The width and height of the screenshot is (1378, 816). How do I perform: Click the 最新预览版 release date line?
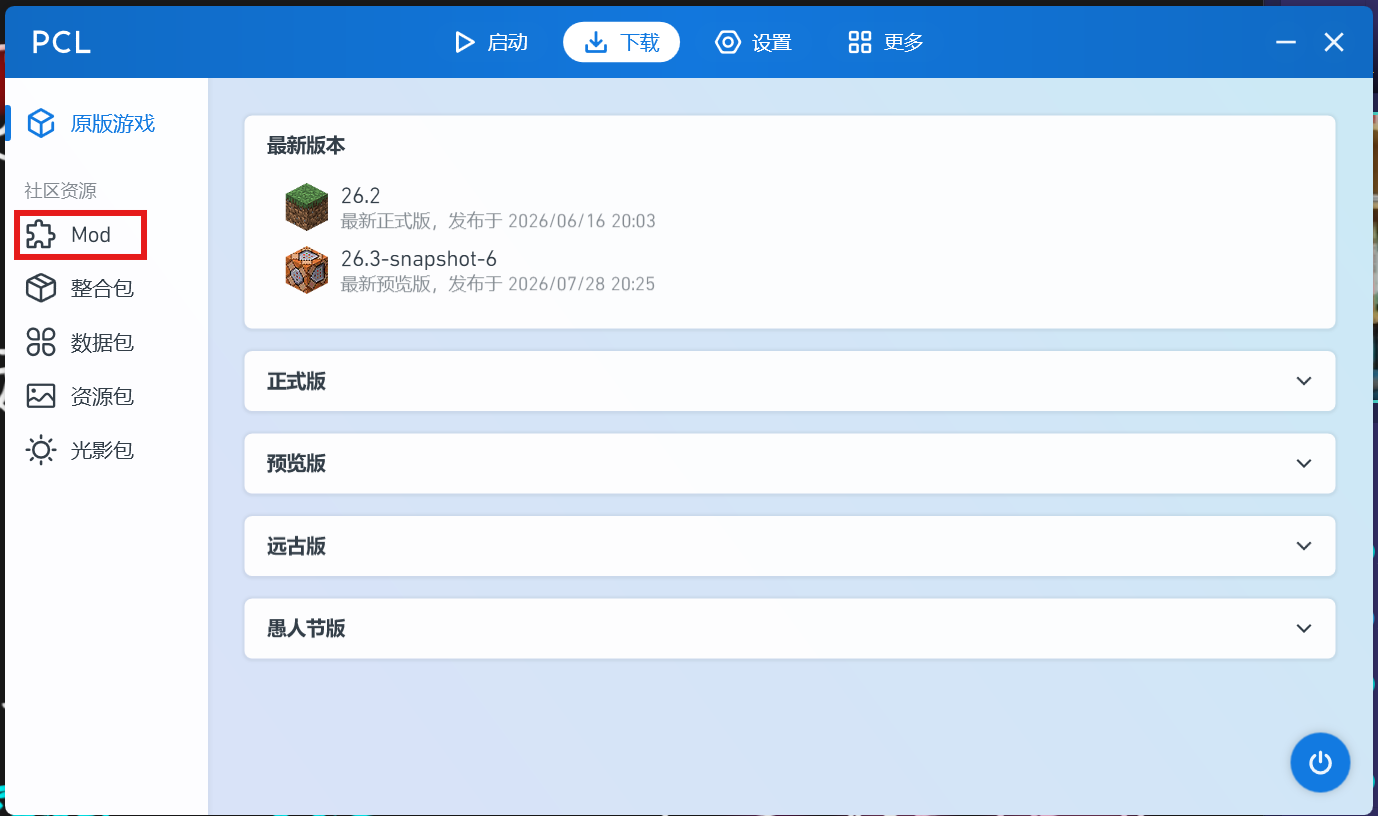click(498, 284)
